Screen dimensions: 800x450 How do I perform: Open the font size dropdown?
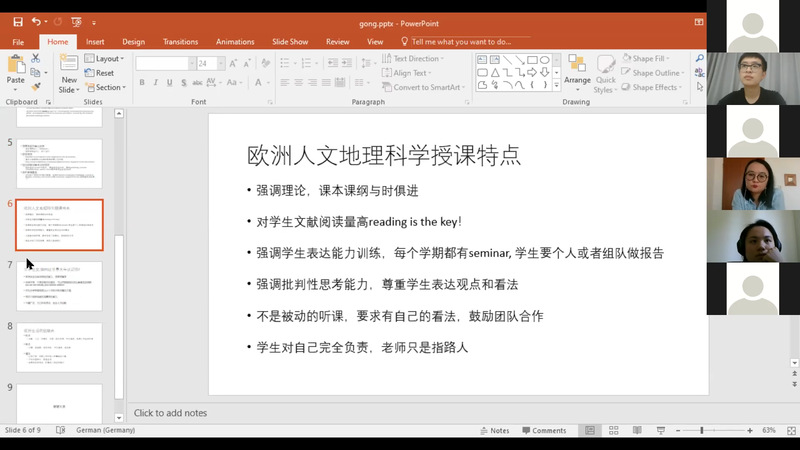point(222,63)
